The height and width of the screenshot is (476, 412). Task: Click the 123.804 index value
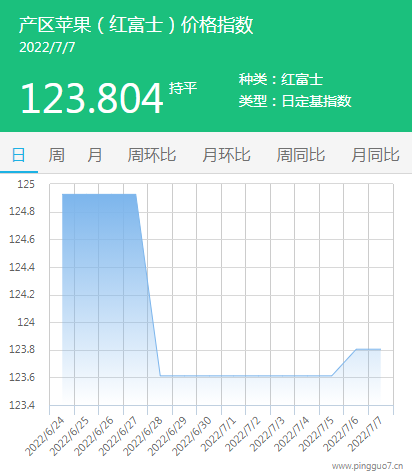(92, 98)
